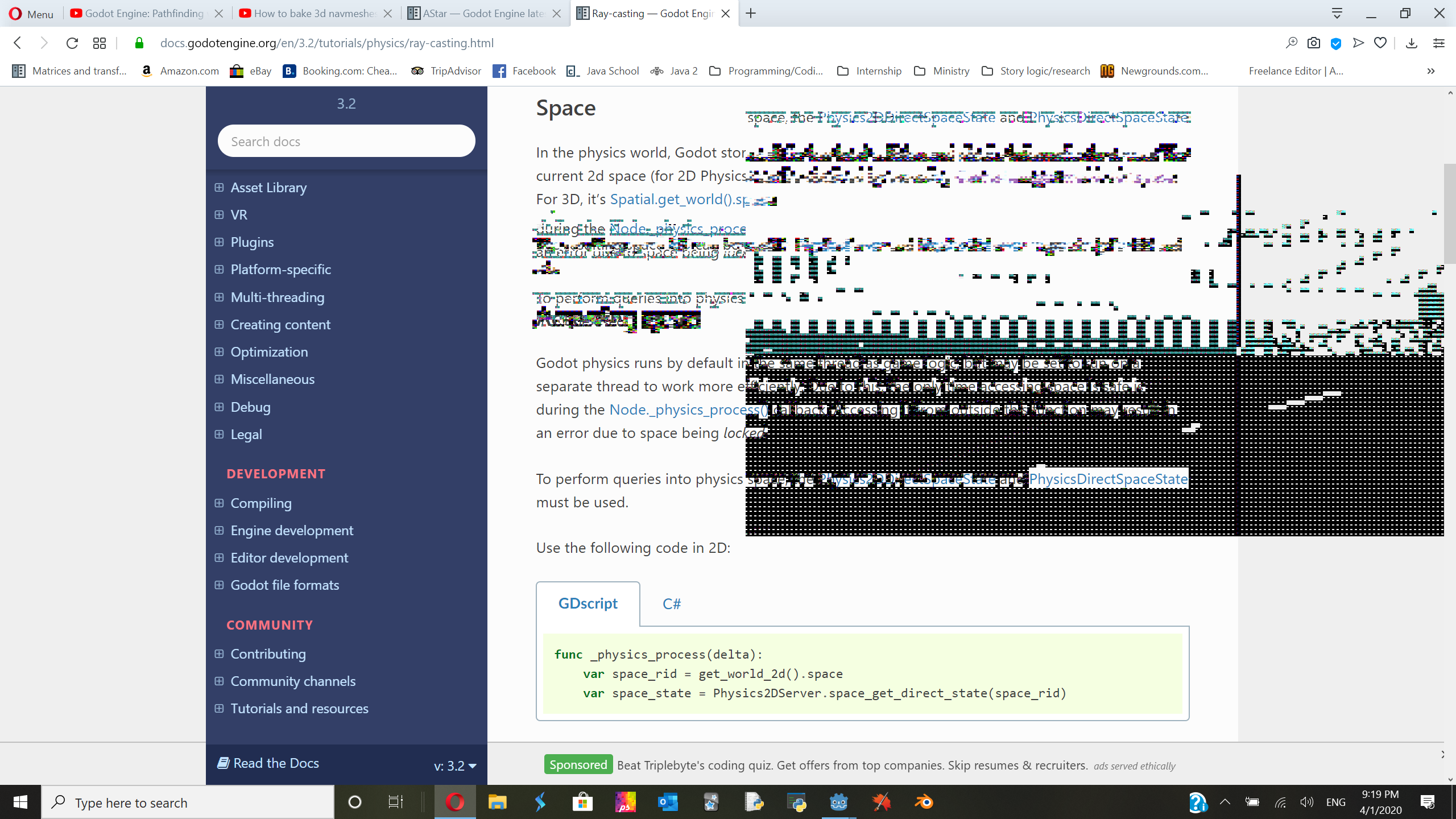
Task: Click the browser reload icon
Action: click(72, 43)
